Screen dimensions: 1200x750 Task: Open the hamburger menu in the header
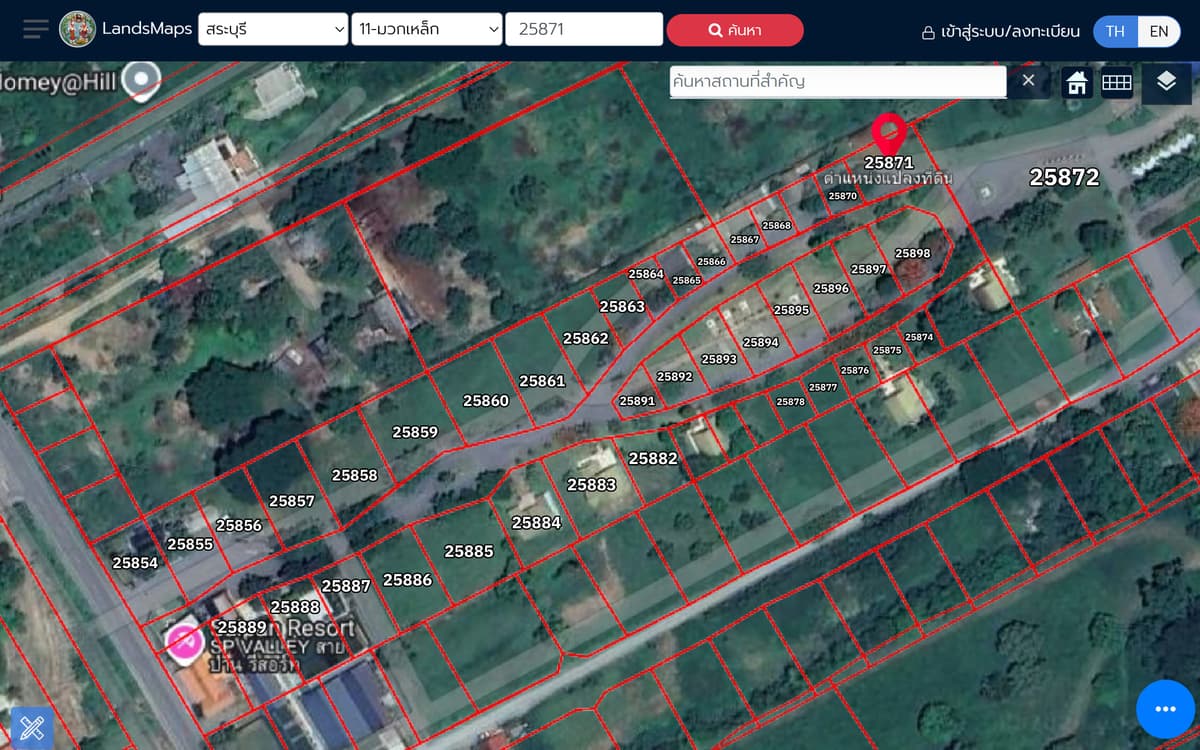35,29
